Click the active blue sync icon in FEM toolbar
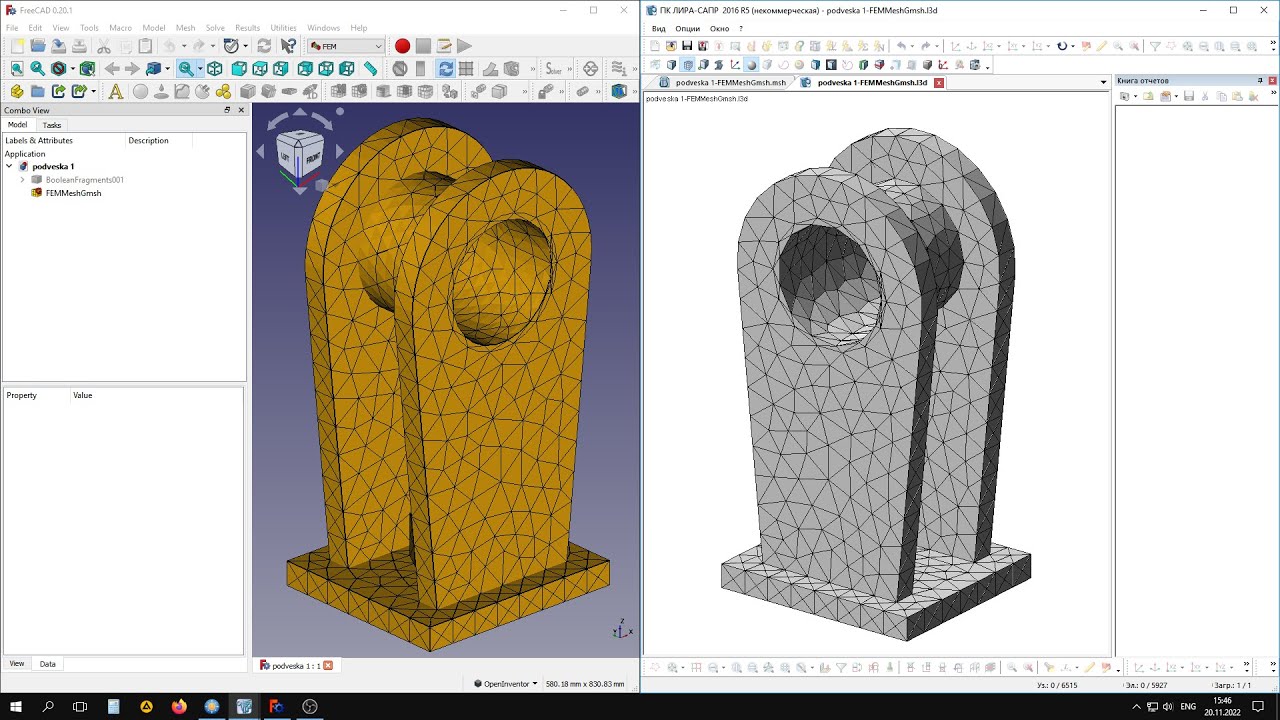1280x720 pixels. click(x=446, y=68)
